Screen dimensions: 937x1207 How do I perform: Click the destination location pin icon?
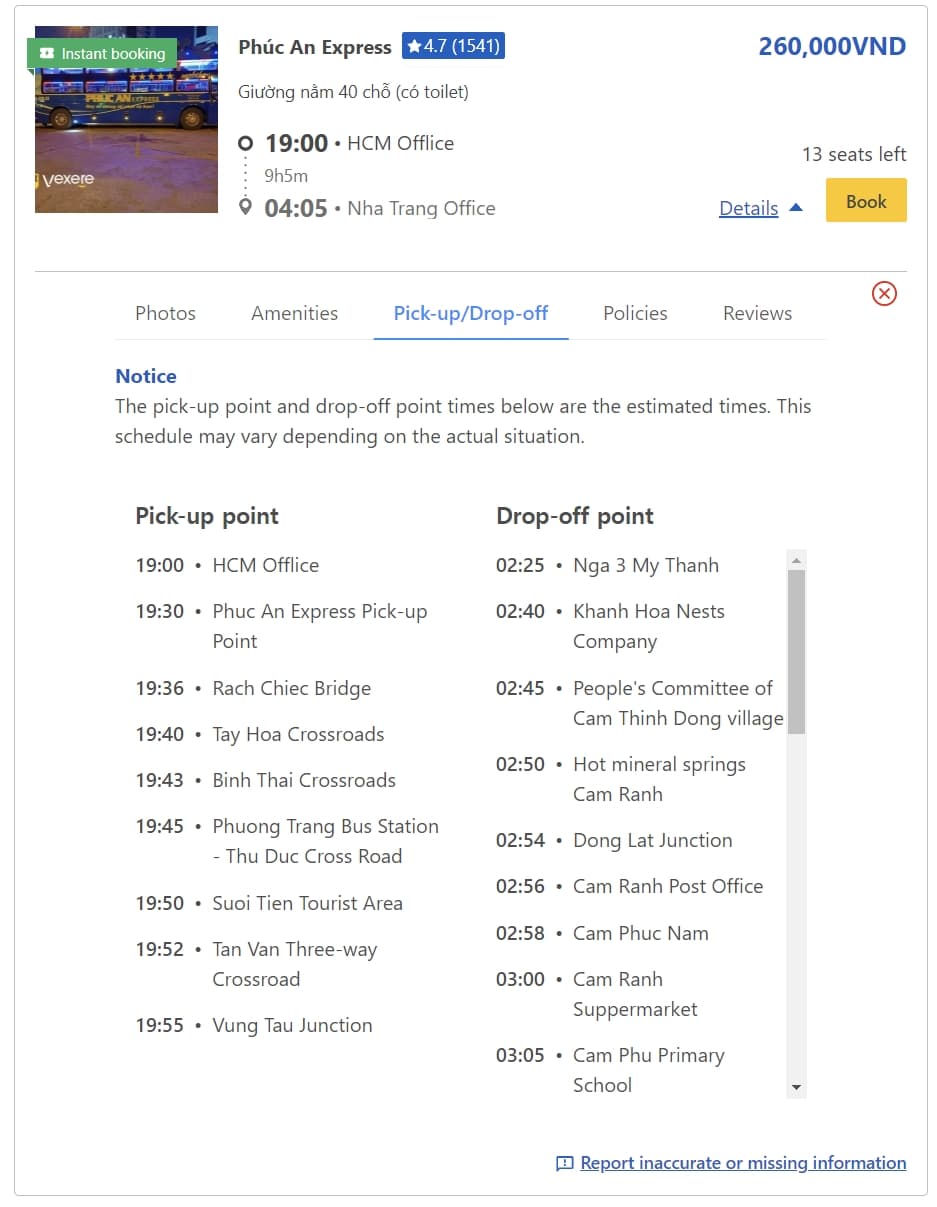click(x=245, y=208)
